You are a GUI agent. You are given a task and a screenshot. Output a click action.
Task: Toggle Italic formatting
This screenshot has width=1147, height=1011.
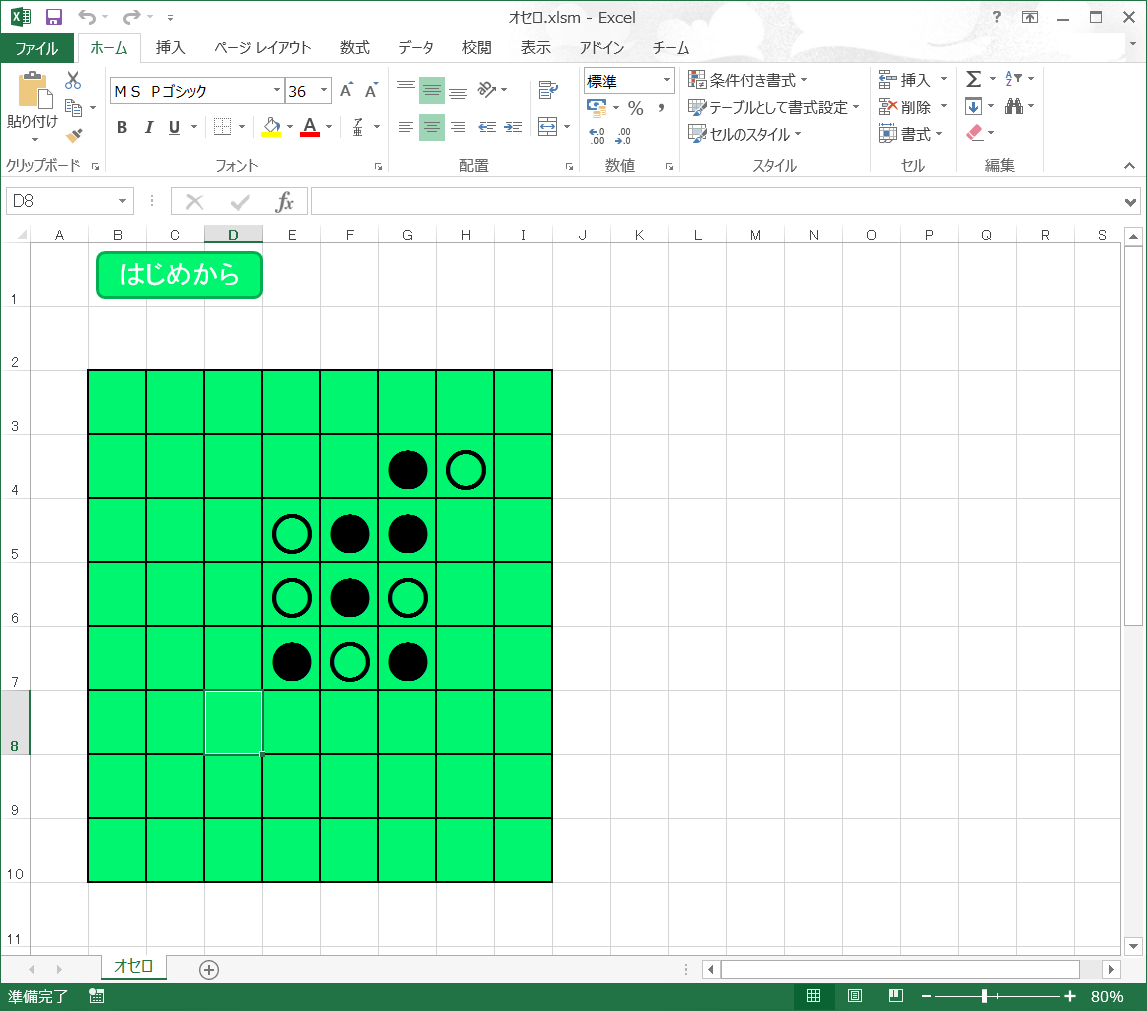point(149,127)
